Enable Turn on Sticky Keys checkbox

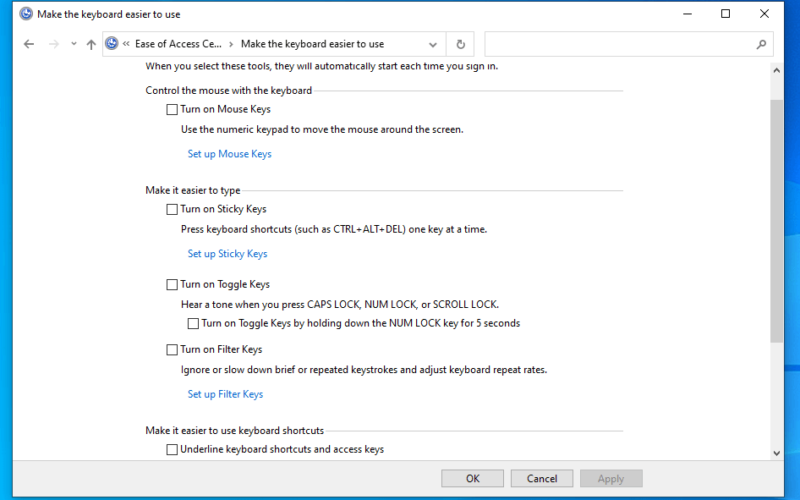(x=172, y=209)
